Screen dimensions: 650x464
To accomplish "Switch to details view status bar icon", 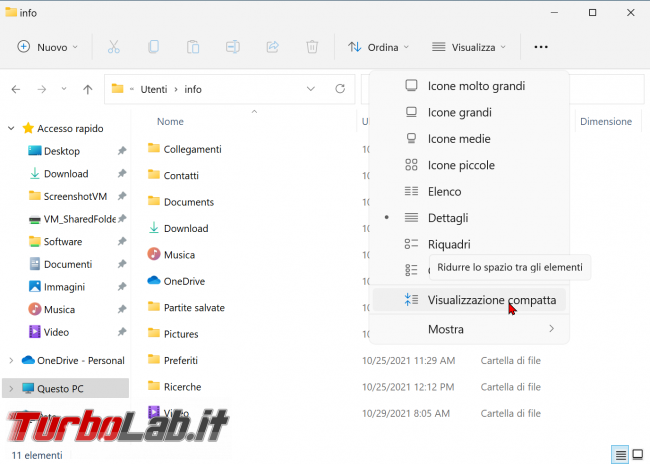I will (620, 455).
